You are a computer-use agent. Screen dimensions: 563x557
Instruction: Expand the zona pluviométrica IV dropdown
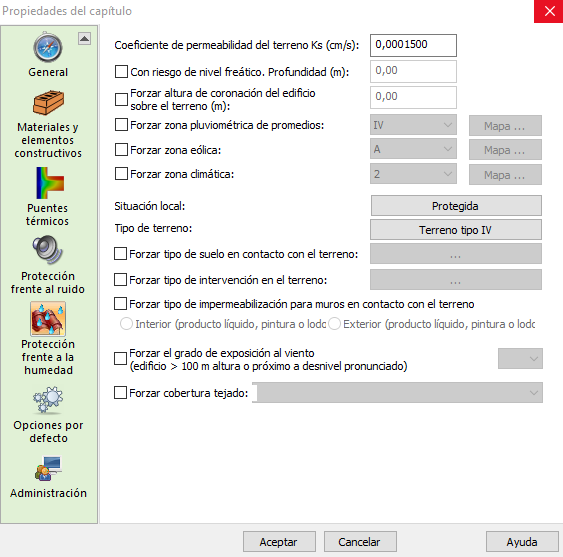click(x=413, y=125)
